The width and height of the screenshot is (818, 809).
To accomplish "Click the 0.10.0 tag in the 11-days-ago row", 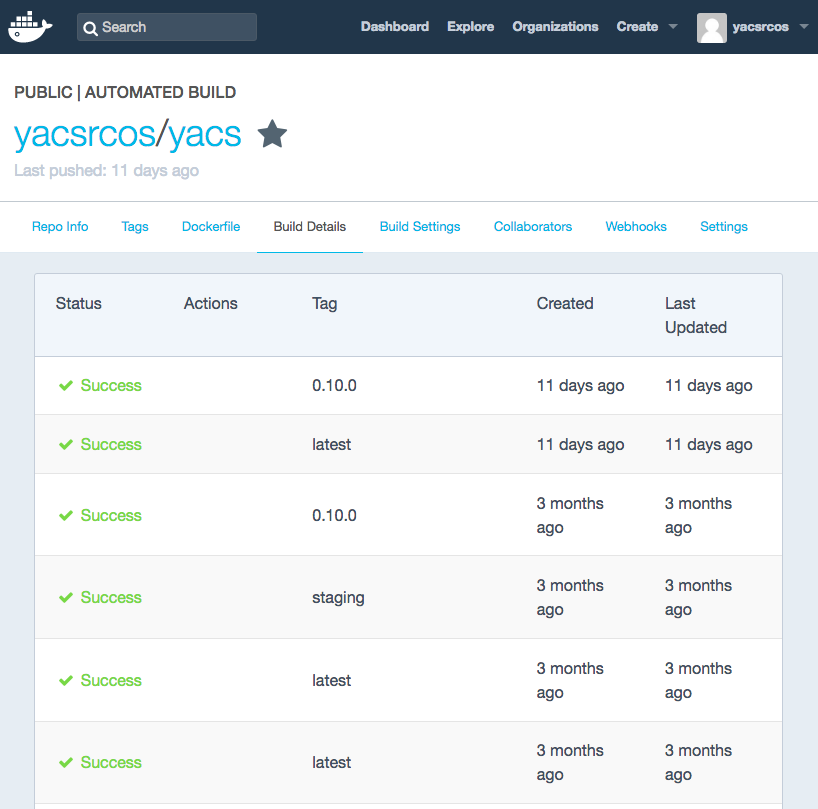I will 334,385.
